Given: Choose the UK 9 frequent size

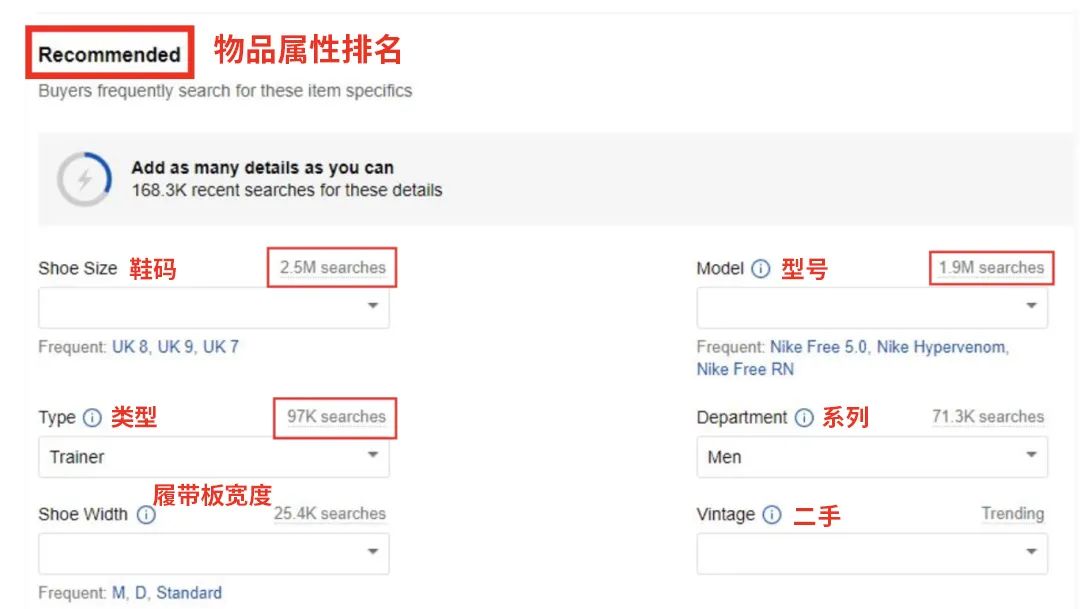Looking at the screenshot, I should [175, 347].
